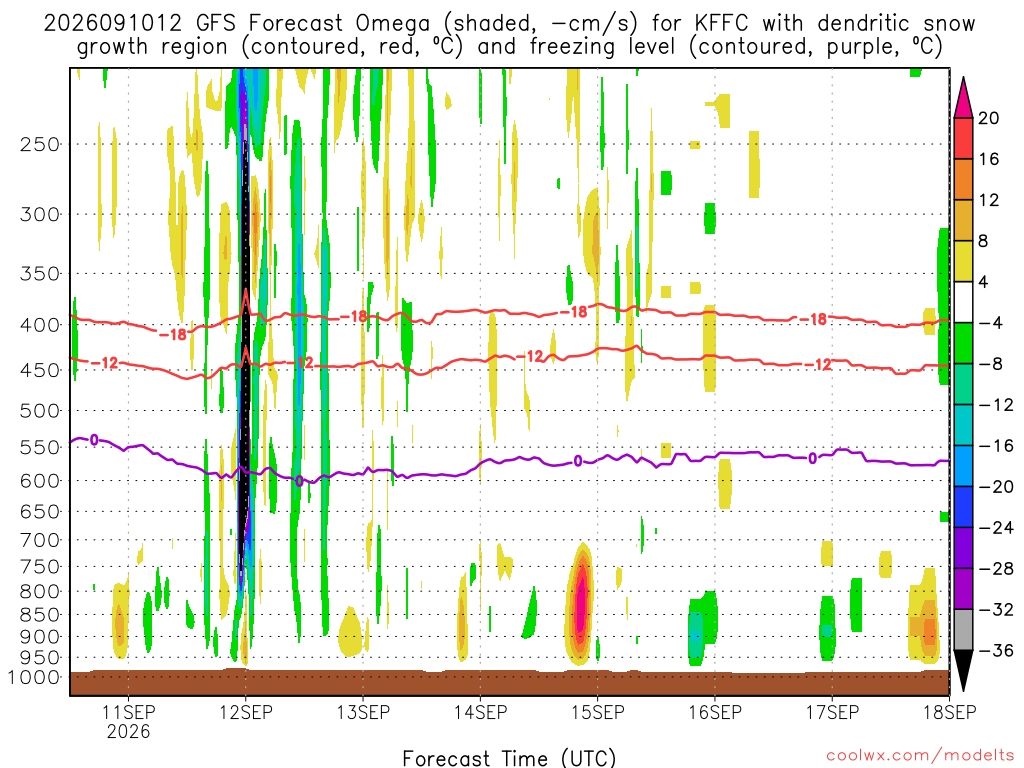
Task: Click the chart title text mentioning KFFC
Action: (509, 35)
